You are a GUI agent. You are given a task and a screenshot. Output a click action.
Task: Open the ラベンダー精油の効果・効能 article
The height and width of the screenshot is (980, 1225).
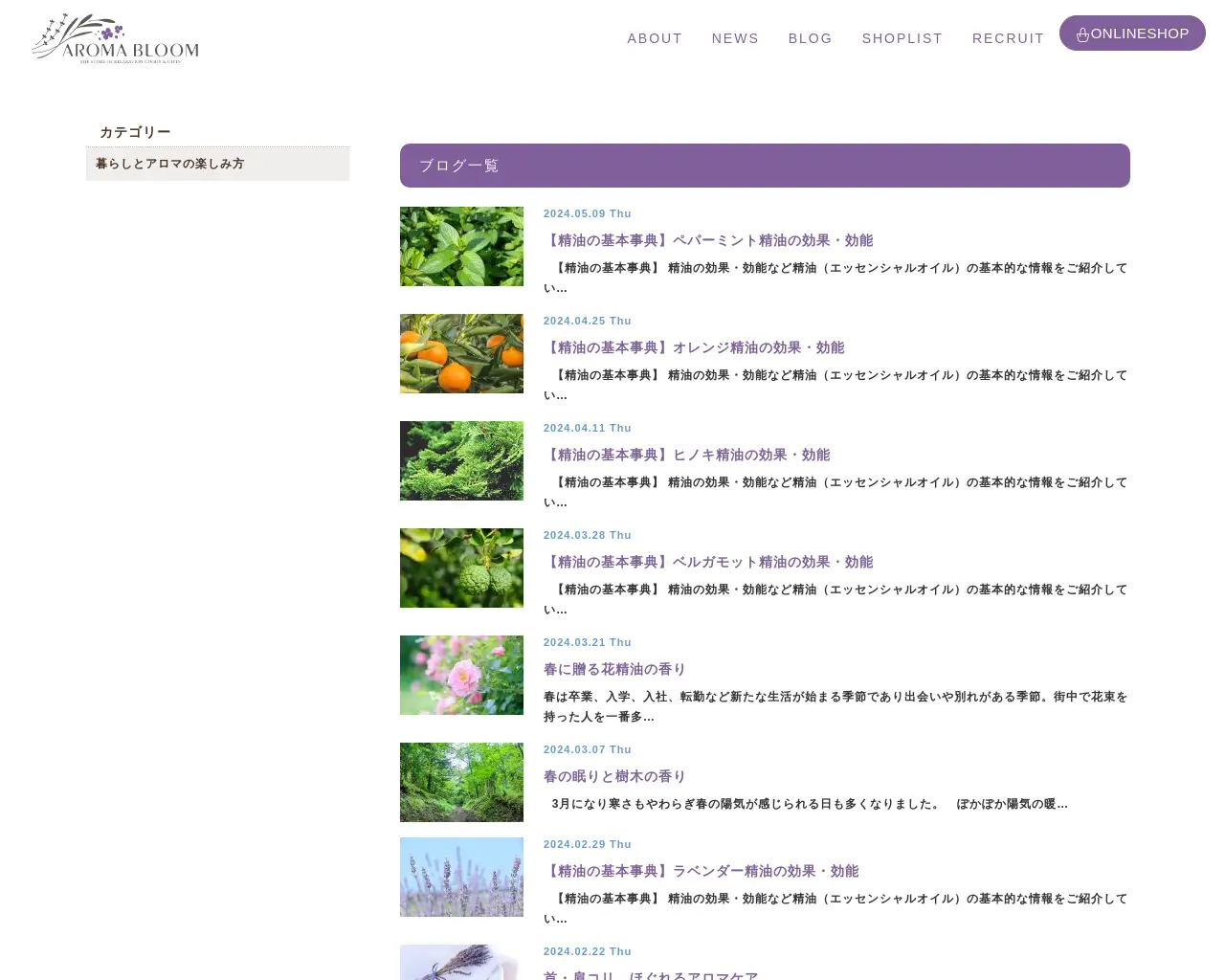click(x=702, y=871)
